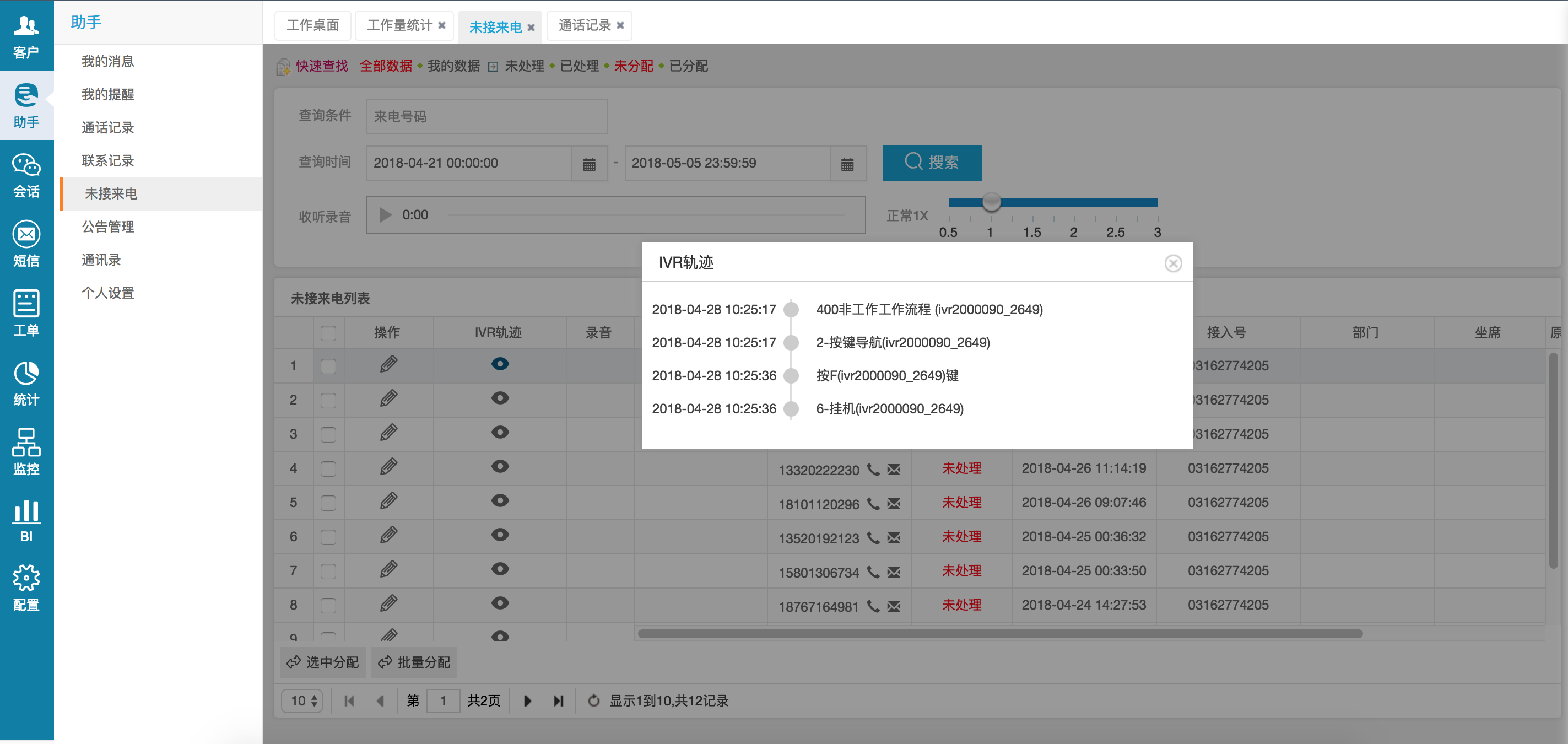Open the 短信 SMS section

(26, 245)
